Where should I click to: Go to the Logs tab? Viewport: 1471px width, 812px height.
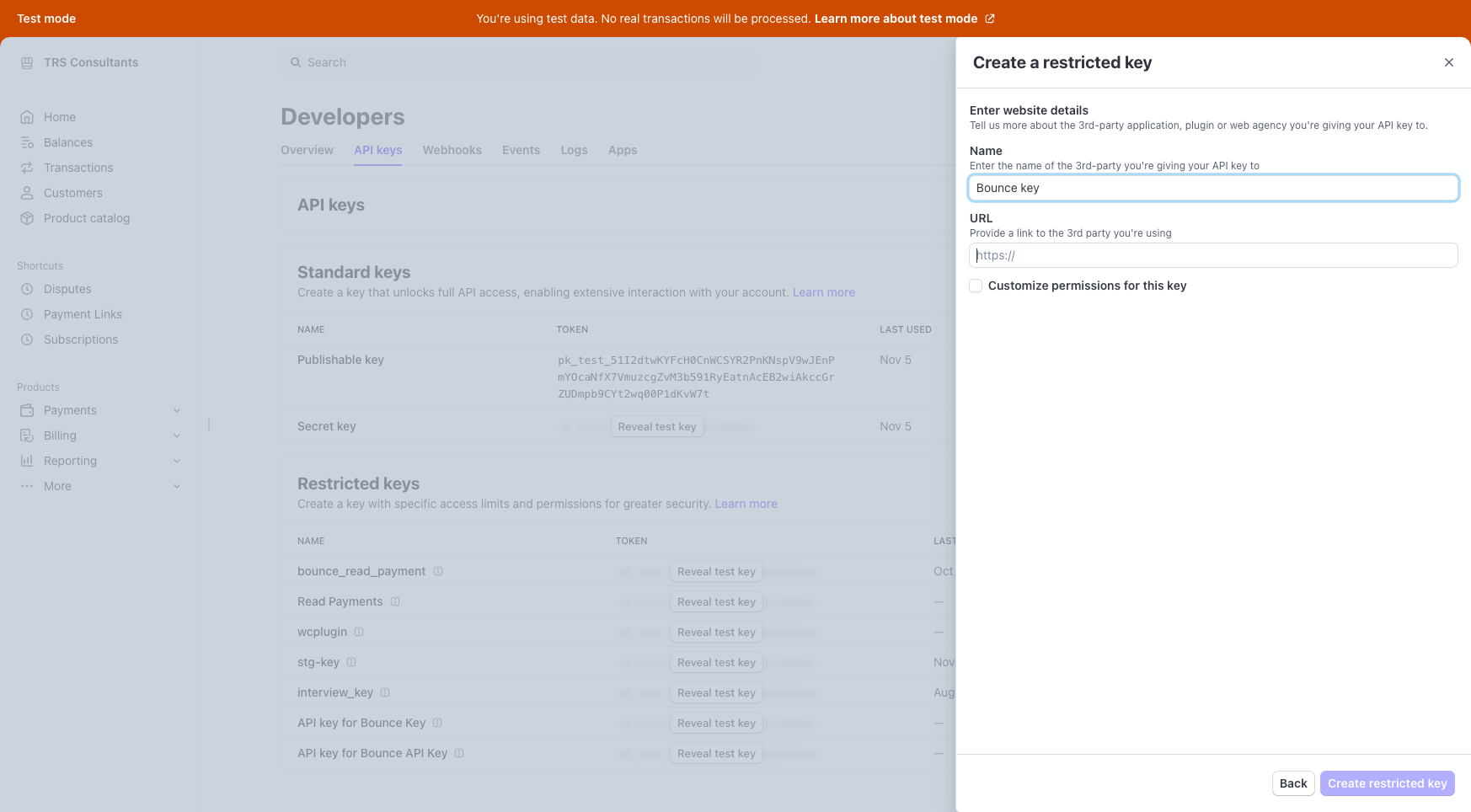click(x=574, y=150)
